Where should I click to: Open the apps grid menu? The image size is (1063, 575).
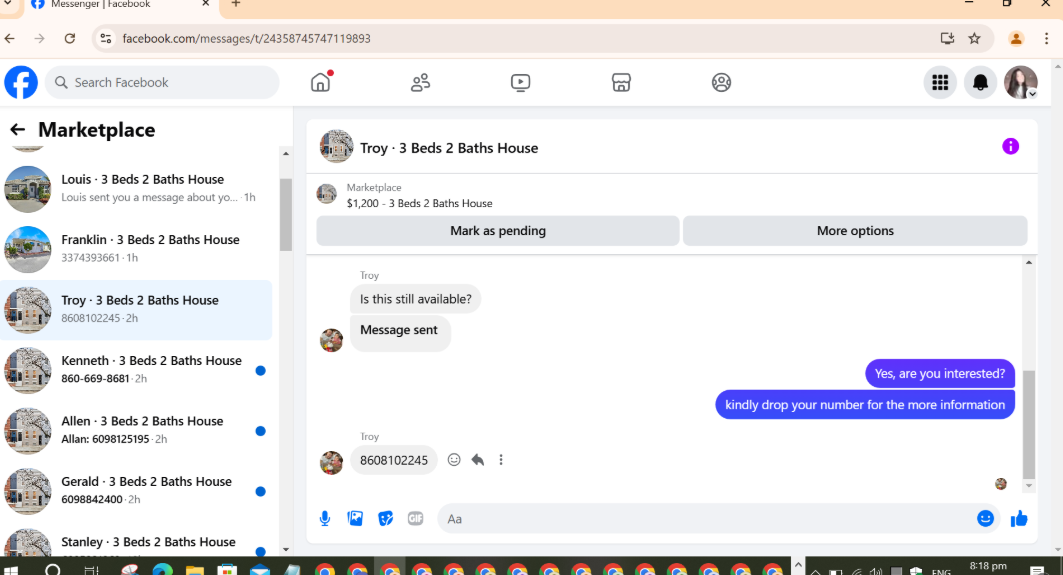coord(940,83)
